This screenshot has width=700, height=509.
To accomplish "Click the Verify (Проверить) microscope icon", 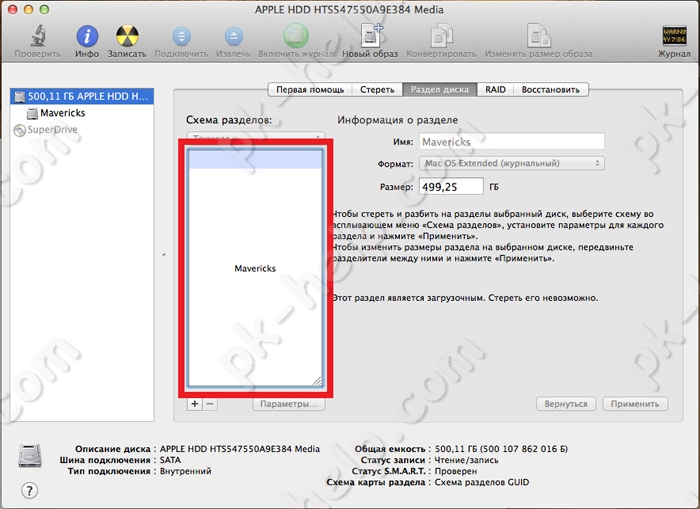I will click(x=38, y=36).
